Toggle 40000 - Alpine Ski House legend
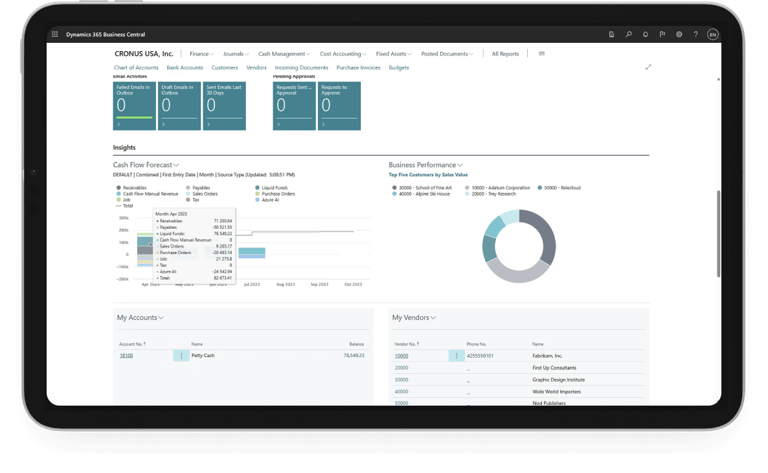Image resolution: width=768 pixels, height=473 pixels. (421, 194)
